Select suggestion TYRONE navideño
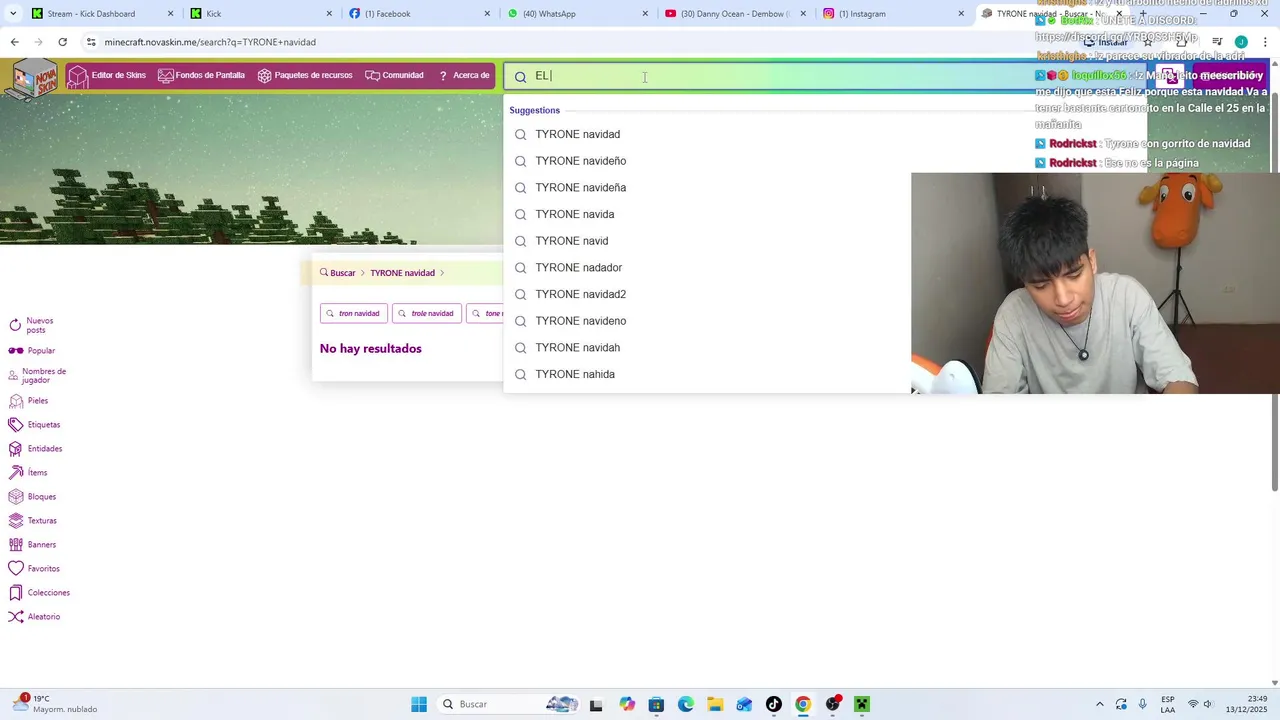1280x720 pixels. click(x=707, y=161)
